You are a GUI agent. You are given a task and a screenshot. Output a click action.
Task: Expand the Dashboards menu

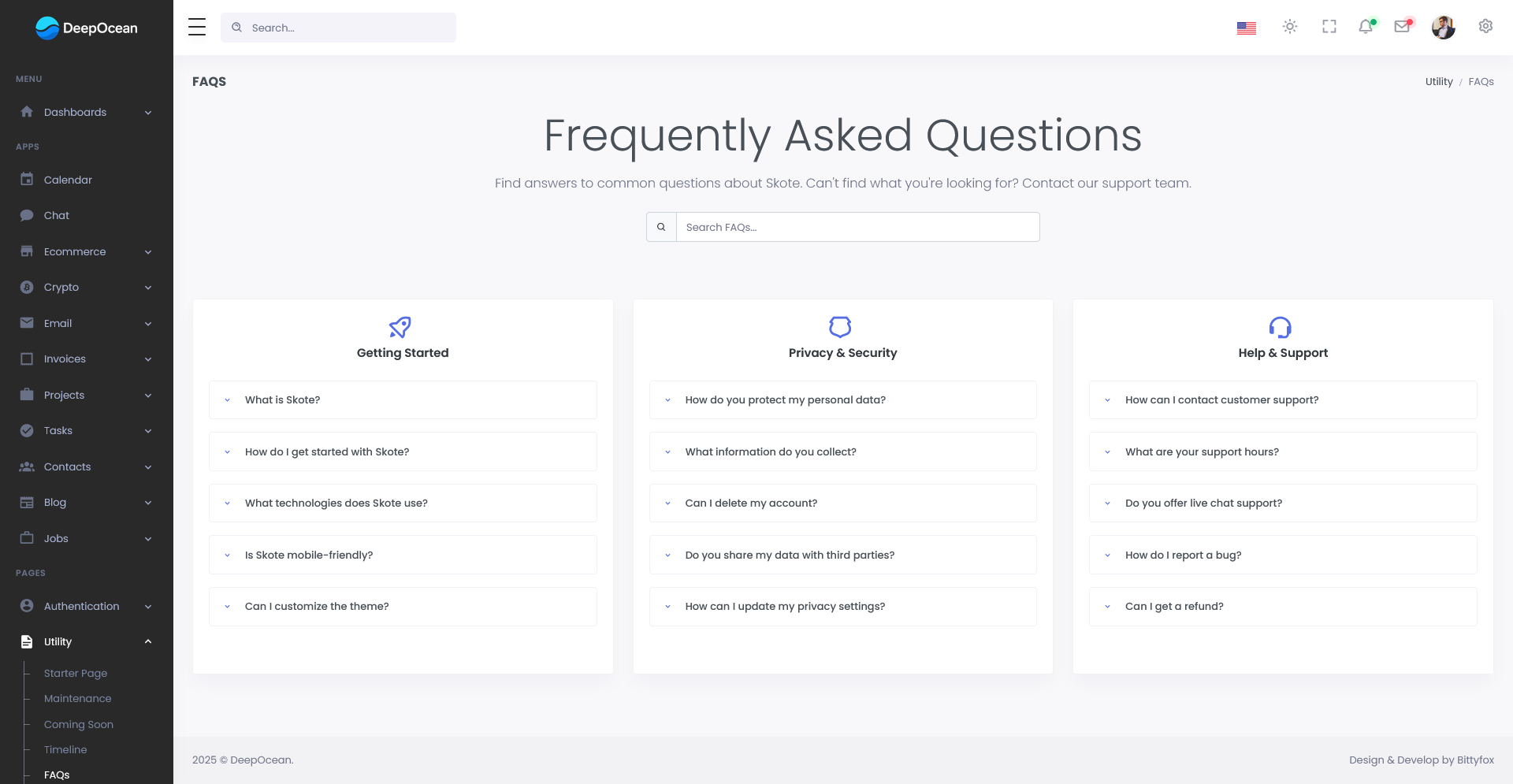[x=75, y=112]
